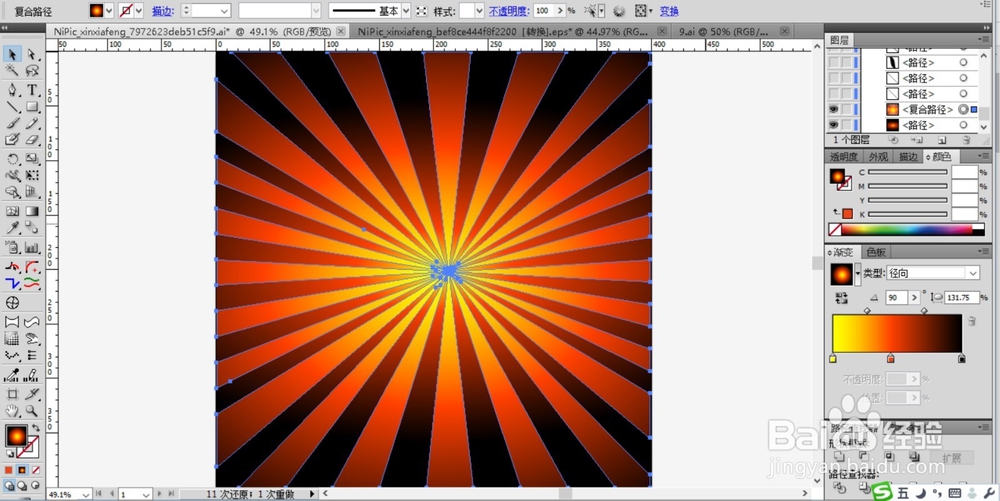1000x501 pixels.
Task: Select the Selection (black arrow) tool
Action: [12, 55]
